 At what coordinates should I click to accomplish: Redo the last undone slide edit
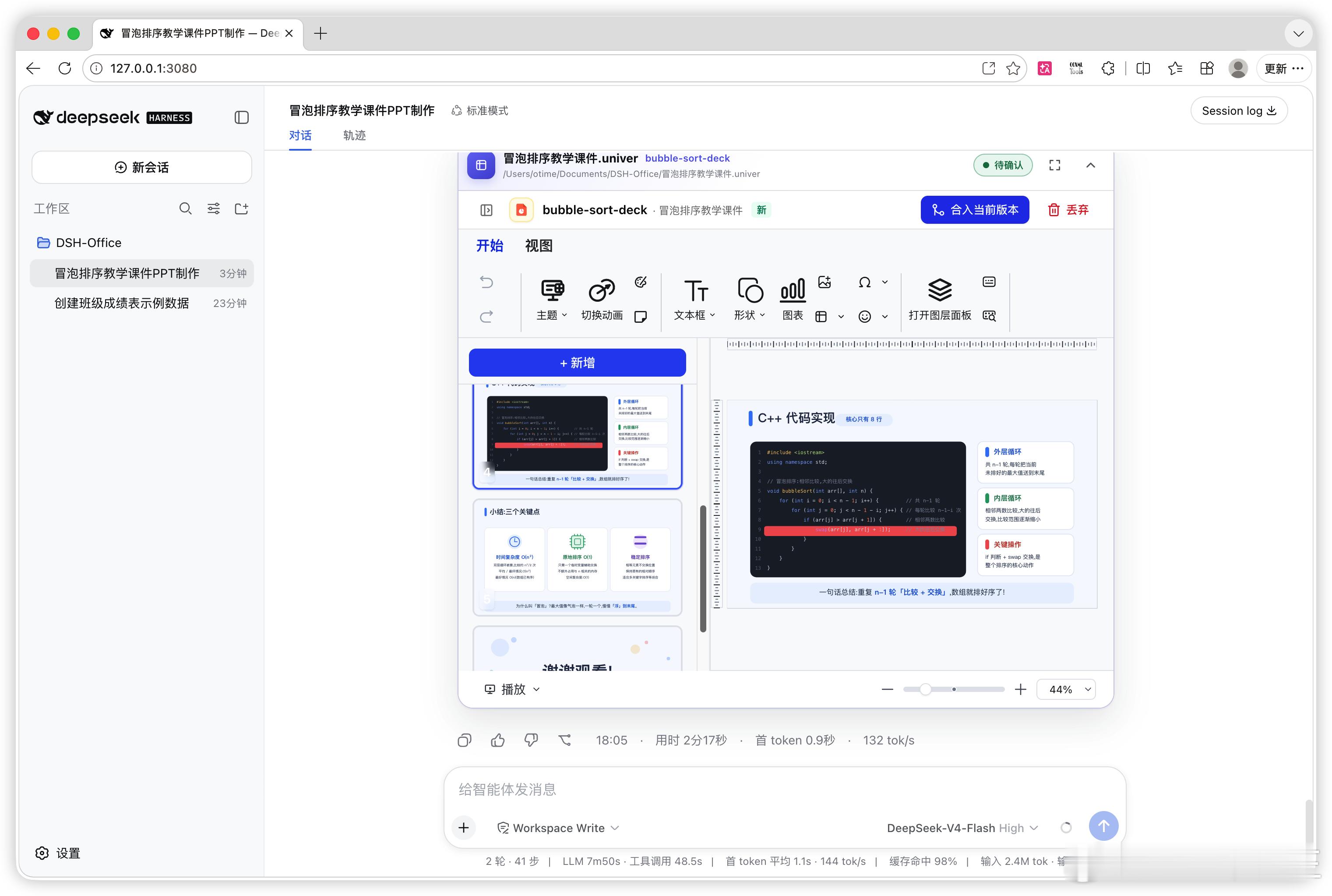pyautogui.click(x=486, y=316)
